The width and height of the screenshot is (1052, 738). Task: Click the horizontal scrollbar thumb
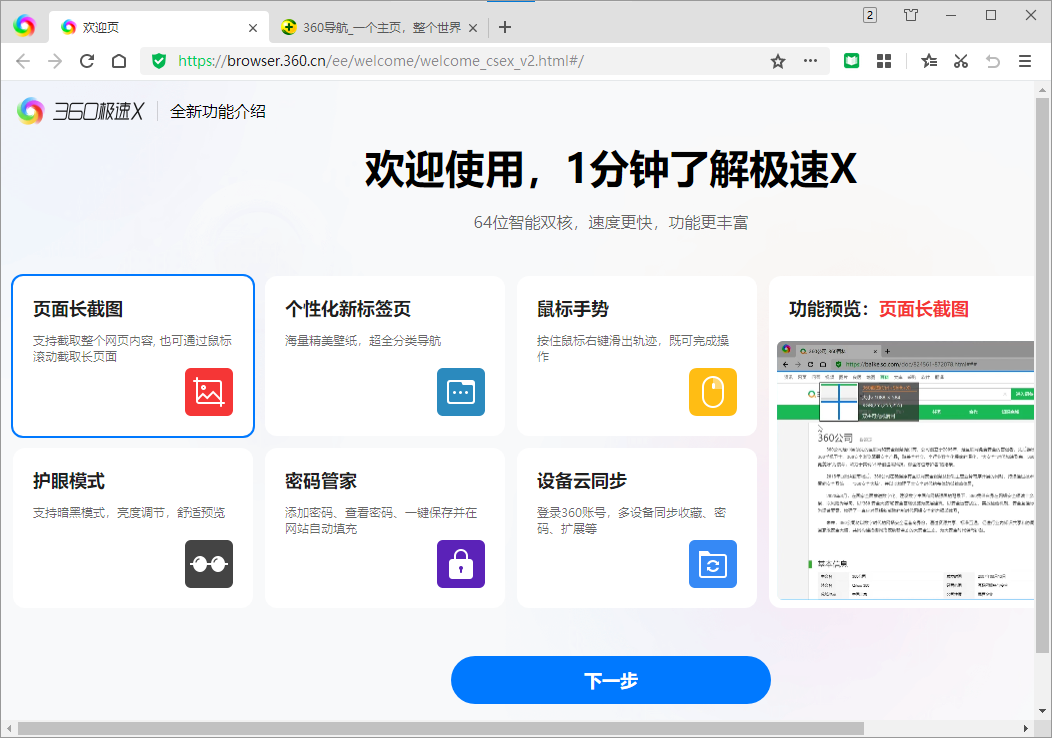[x=441, y=729]
